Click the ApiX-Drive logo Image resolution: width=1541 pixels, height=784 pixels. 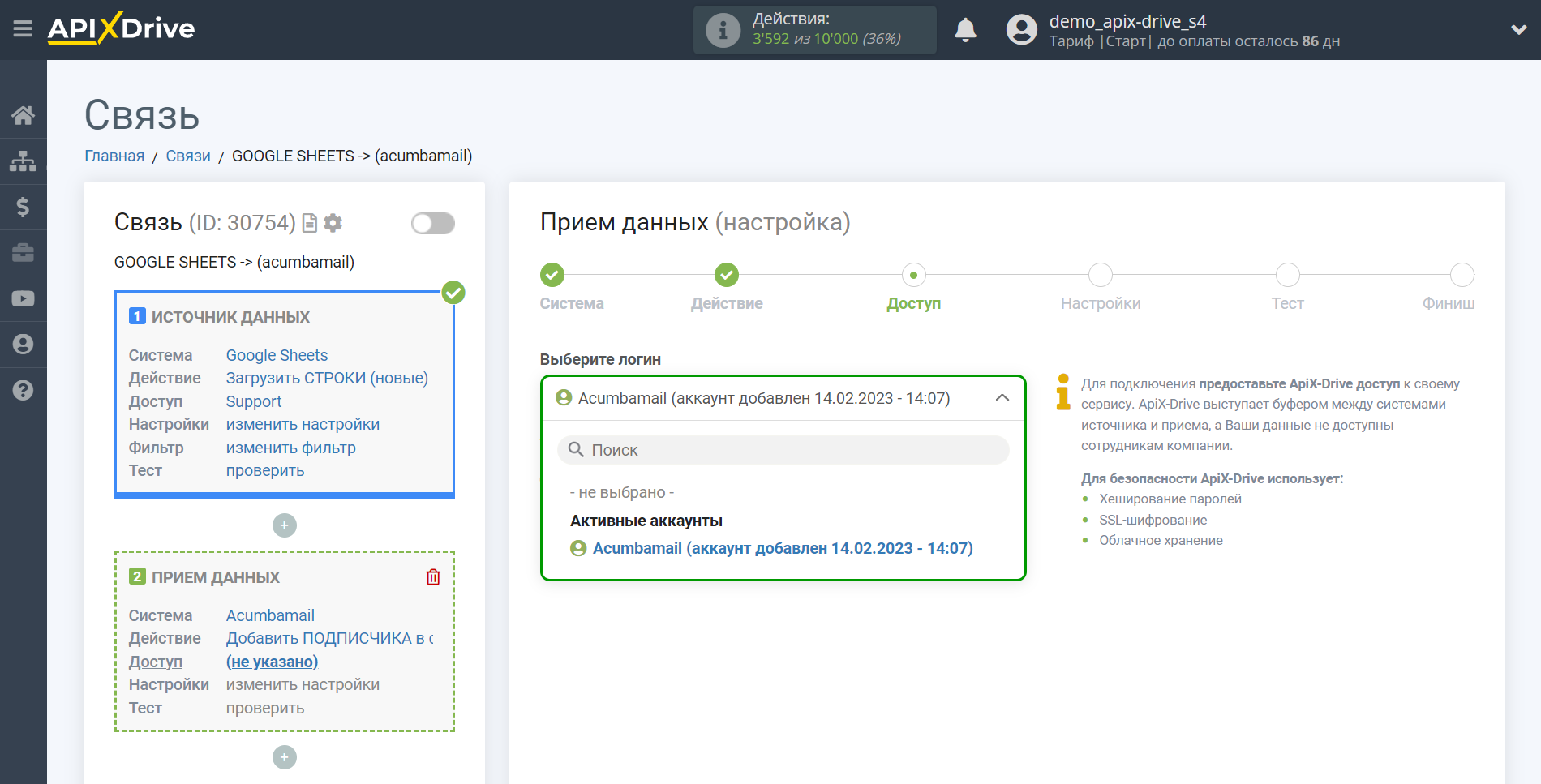pos(121,28)
